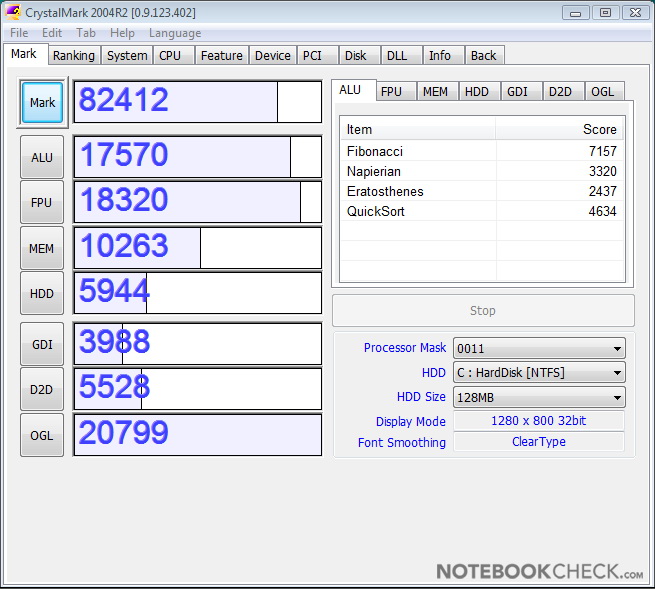Expand the HDD Size dropdown
Image resolution: width=655 pixels, height=589 pixels.
539,397
